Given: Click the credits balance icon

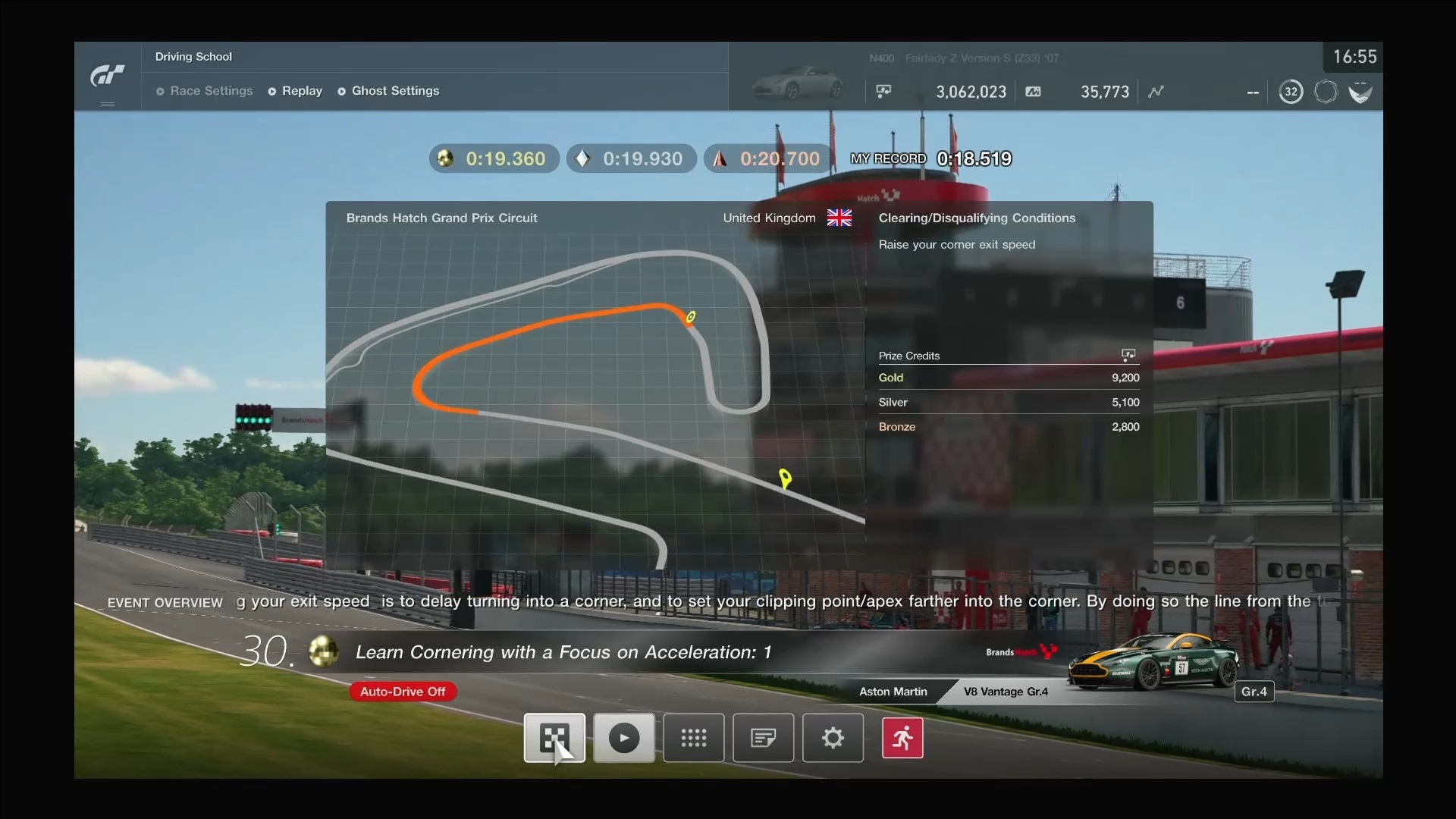Looking at the screenshot, I should click(883, 92).
